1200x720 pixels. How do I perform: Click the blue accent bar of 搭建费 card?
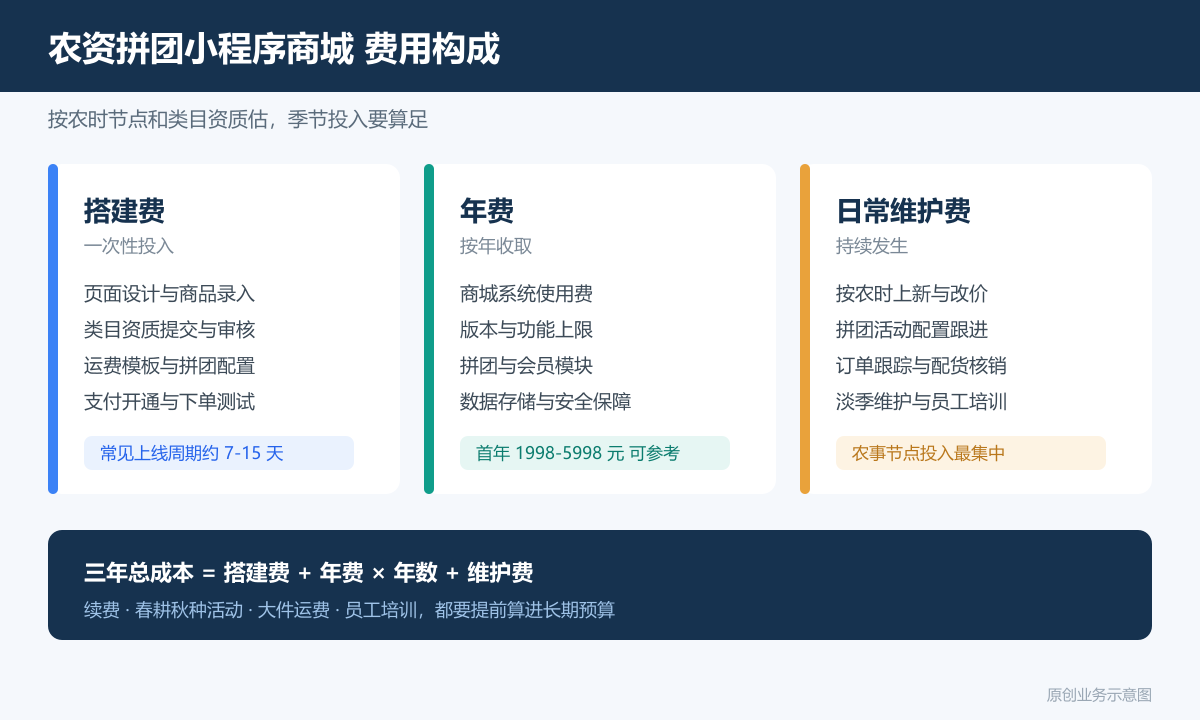coord(53,329)
